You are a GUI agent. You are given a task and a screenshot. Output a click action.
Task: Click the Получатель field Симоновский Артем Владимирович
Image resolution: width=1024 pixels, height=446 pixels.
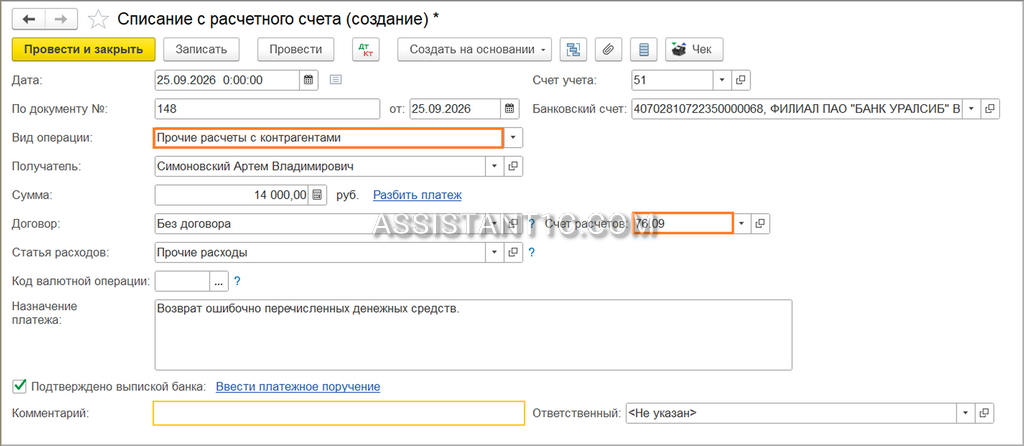pyautogui.click(x=320, y=167)
